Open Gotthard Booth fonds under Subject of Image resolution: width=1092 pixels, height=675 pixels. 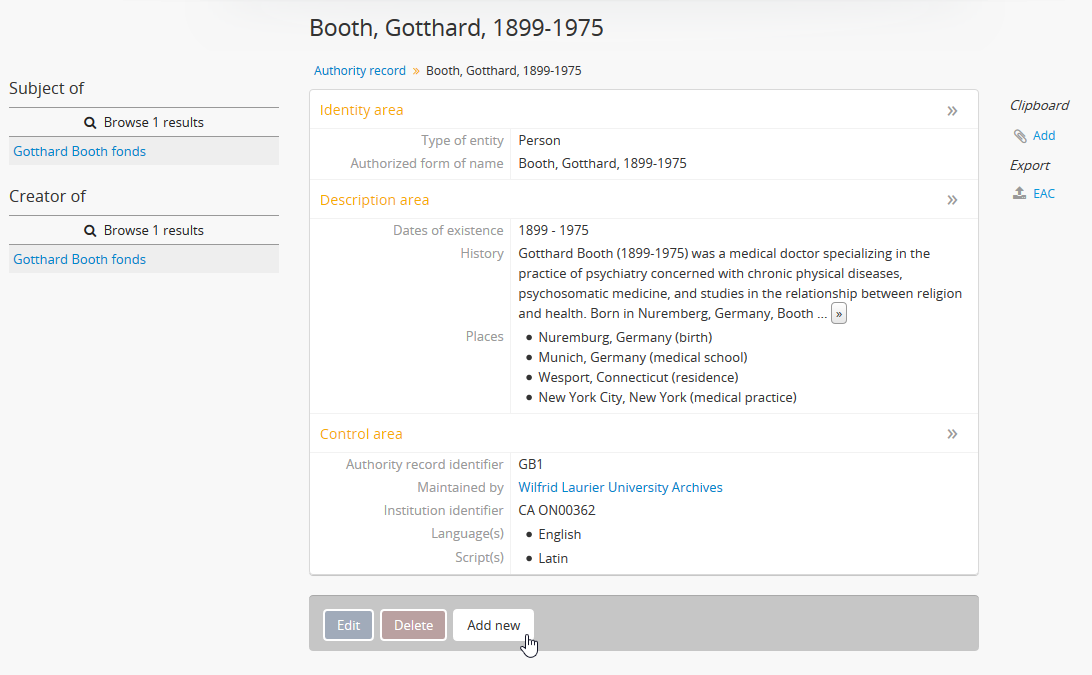(80, 152)
